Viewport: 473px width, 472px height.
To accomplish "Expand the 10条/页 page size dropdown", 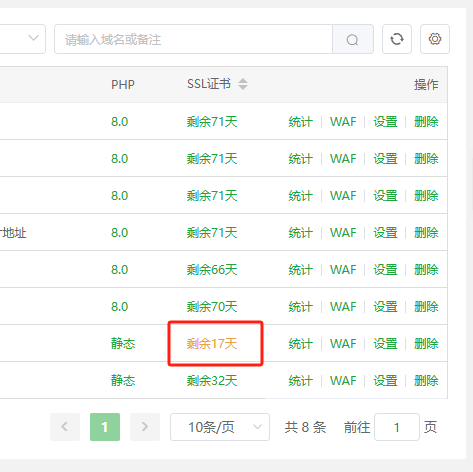I will [220, 427].
